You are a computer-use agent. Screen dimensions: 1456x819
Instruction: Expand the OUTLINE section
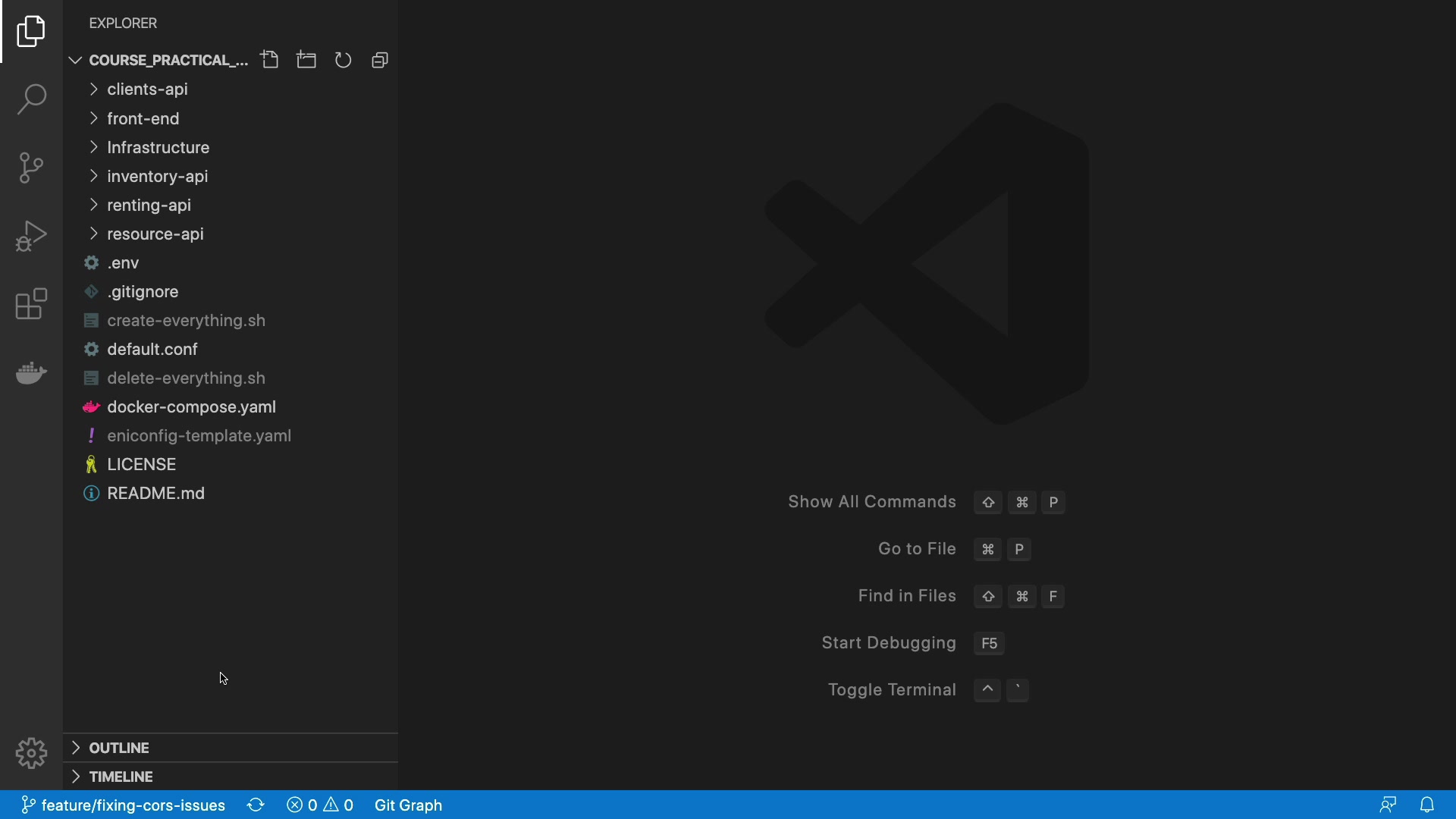click(118, 748)
